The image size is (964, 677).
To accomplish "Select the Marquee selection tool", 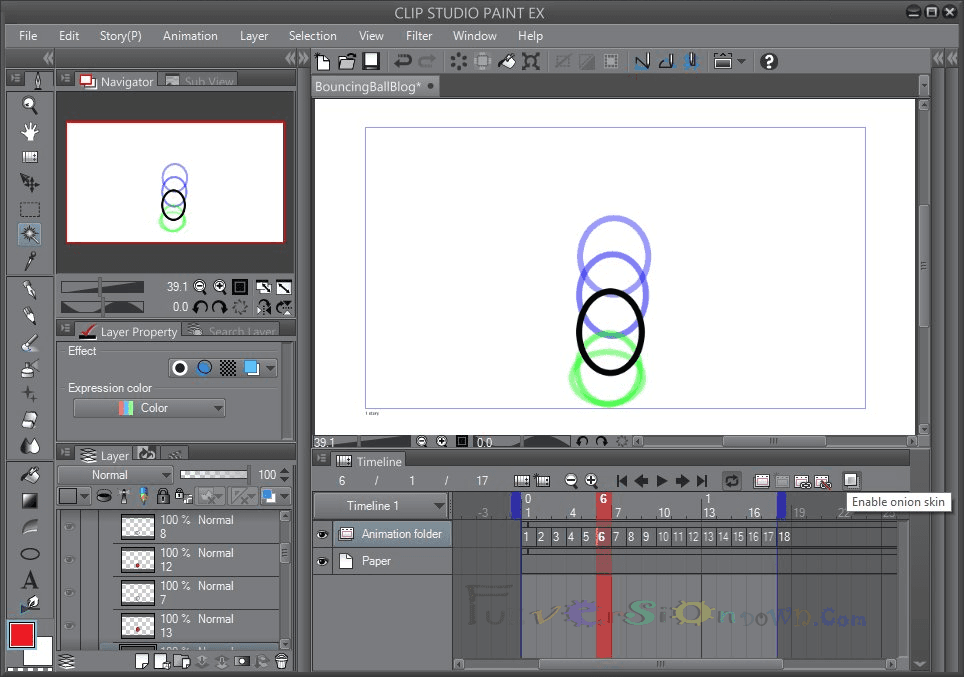I will pos(29,208).
